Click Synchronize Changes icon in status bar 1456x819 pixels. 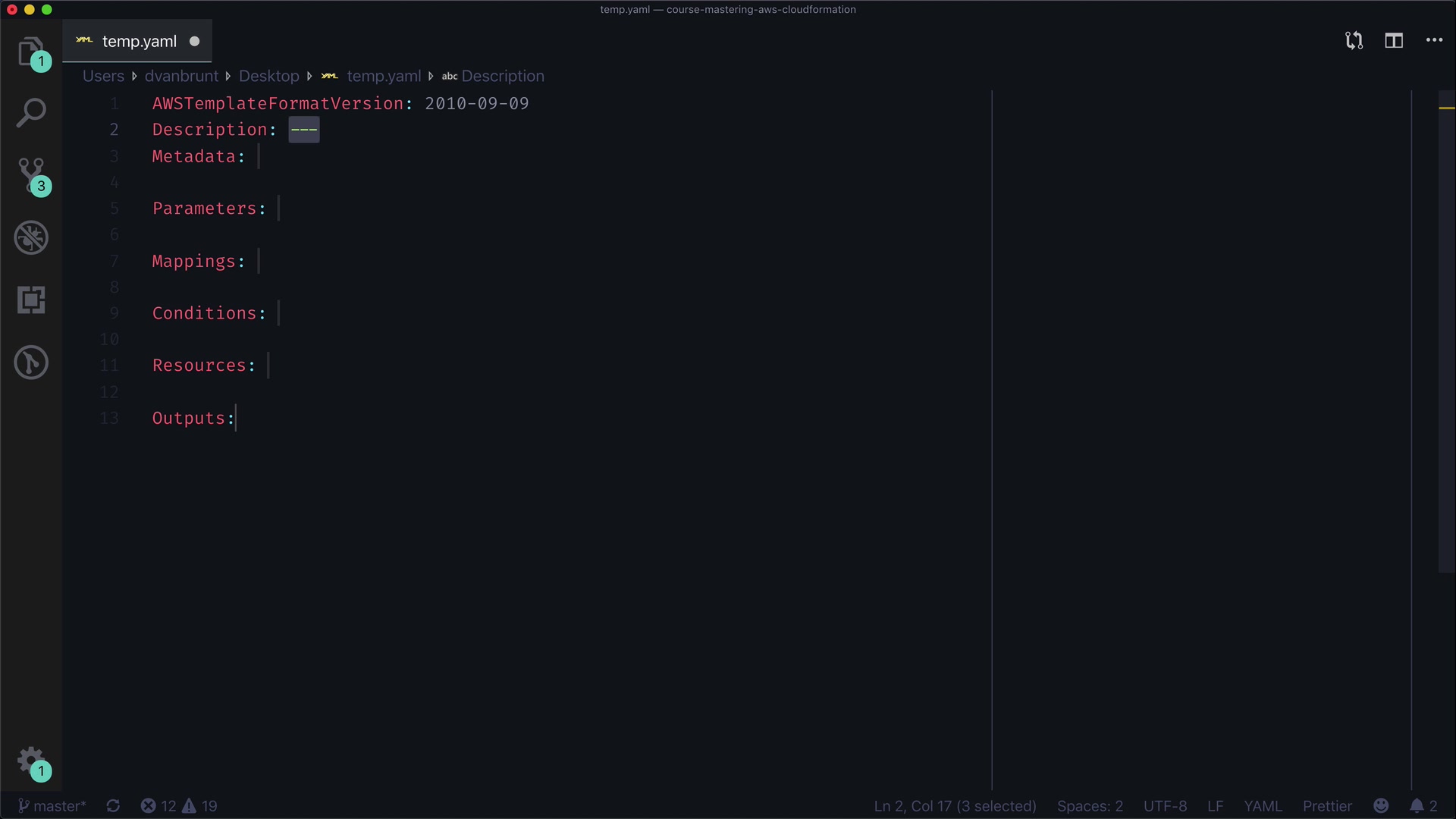(x=113, y=805)
